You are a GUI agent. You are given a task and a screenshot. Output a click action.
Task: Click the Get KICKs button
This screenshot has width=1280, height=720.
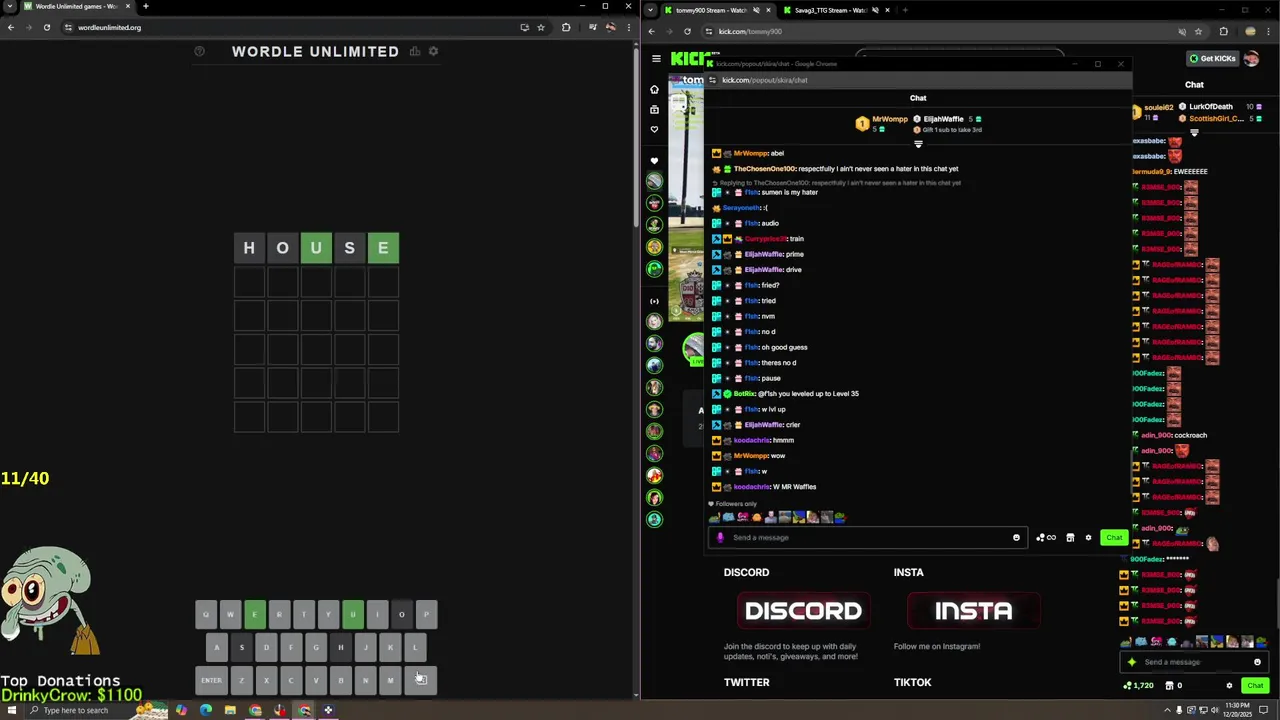[x=1212, y=58]
